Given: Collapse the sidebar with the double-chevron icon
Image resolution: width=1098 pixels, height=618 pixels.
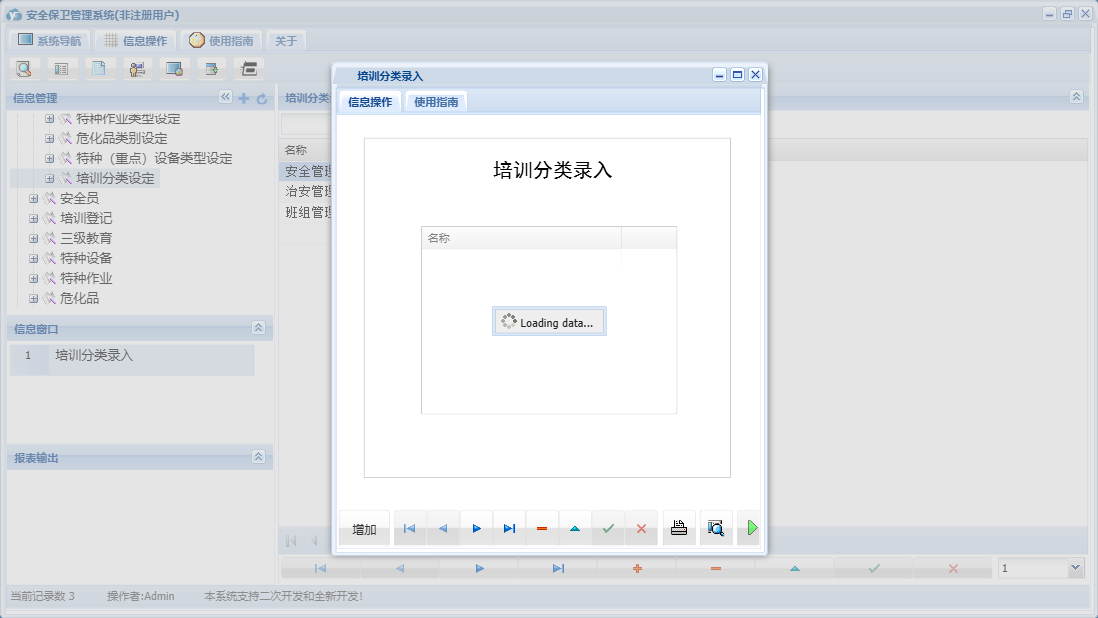Looking at the screenshot, I should click(226, 98).
